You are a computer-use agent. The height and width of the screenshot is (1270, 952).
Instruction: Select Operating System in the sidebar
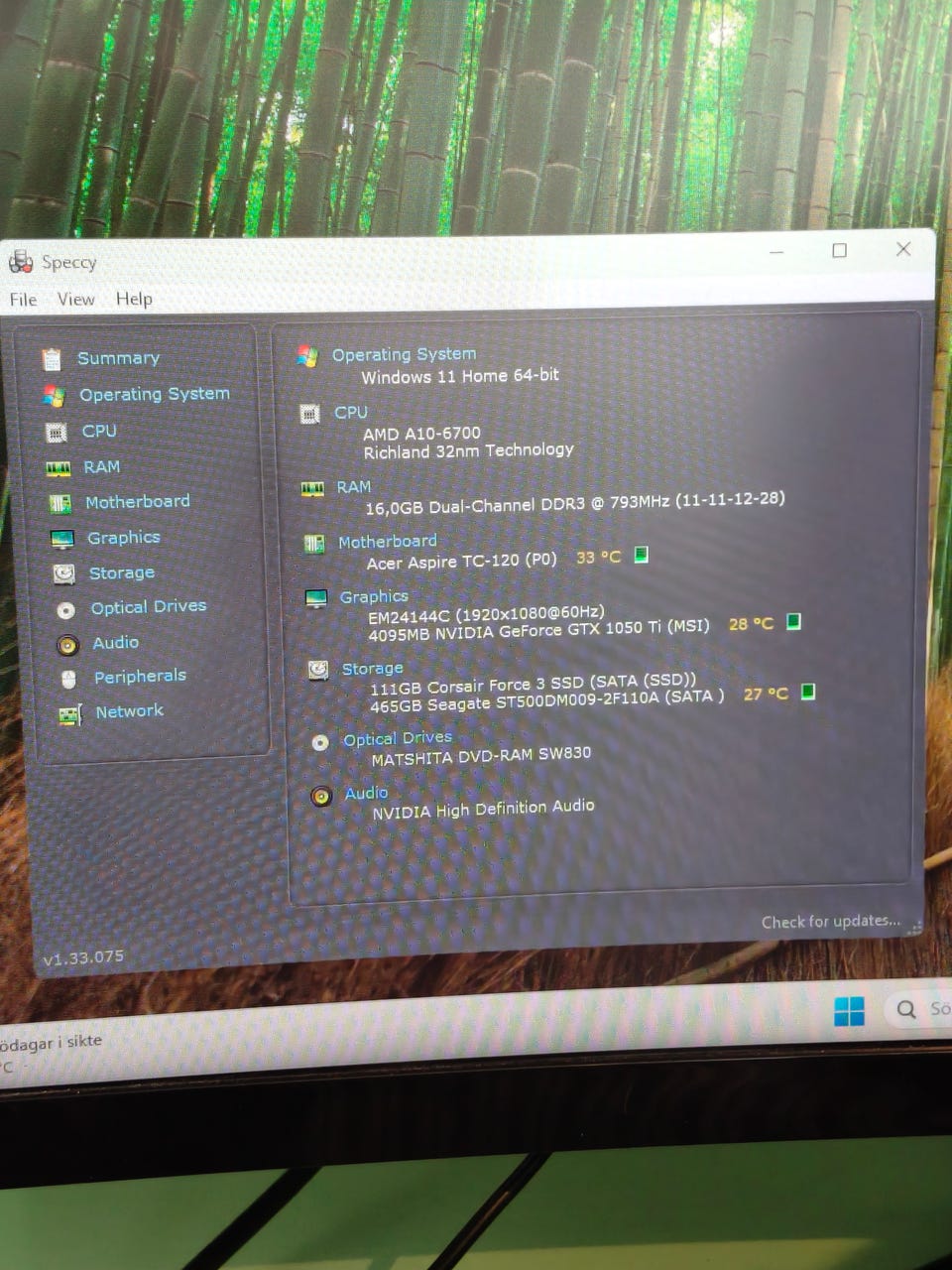point(155,394)
